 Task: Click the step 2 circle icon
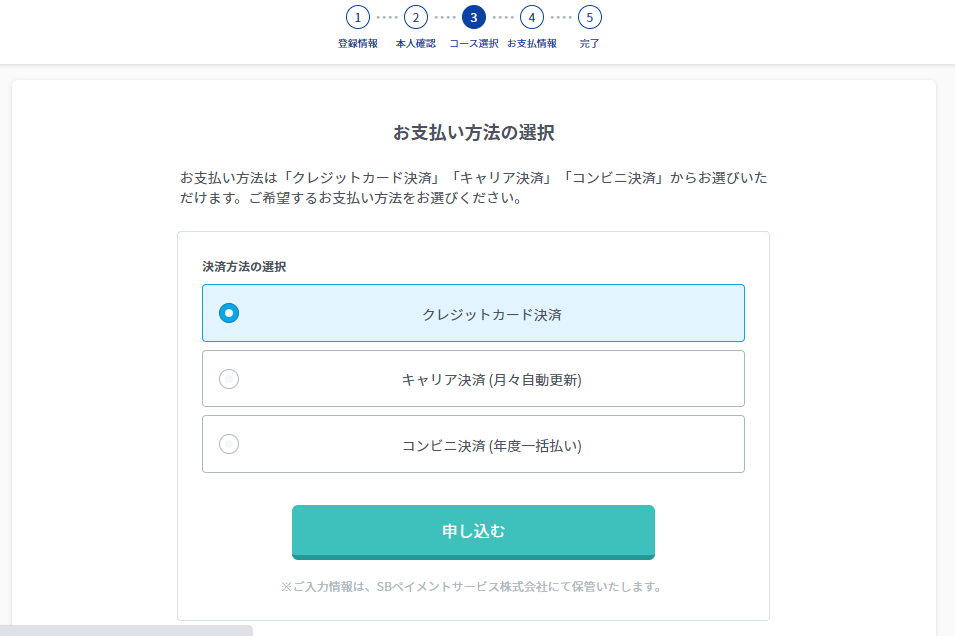pos(415,17)
